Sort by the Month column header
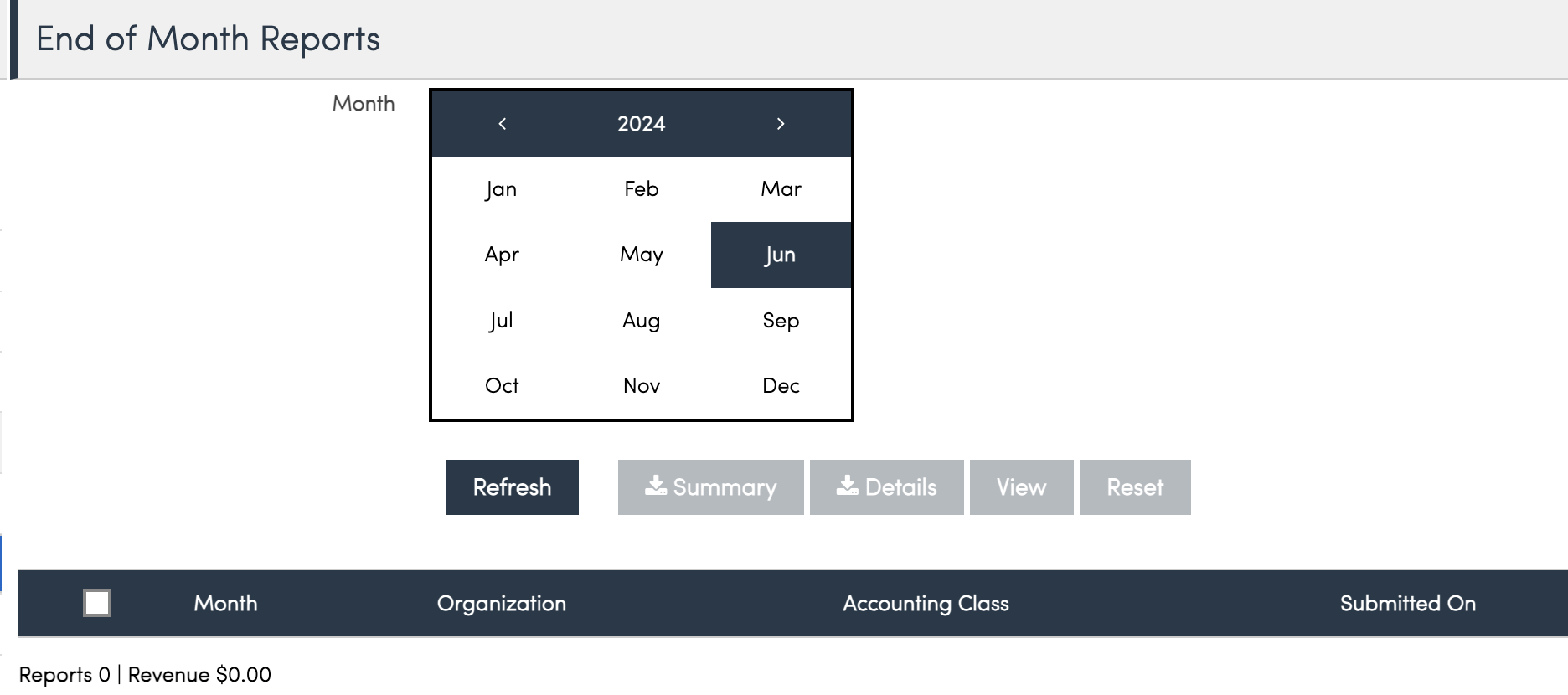Image resolution: width=1568 pixels, height=695 pixels. click(x=225, y=604)
